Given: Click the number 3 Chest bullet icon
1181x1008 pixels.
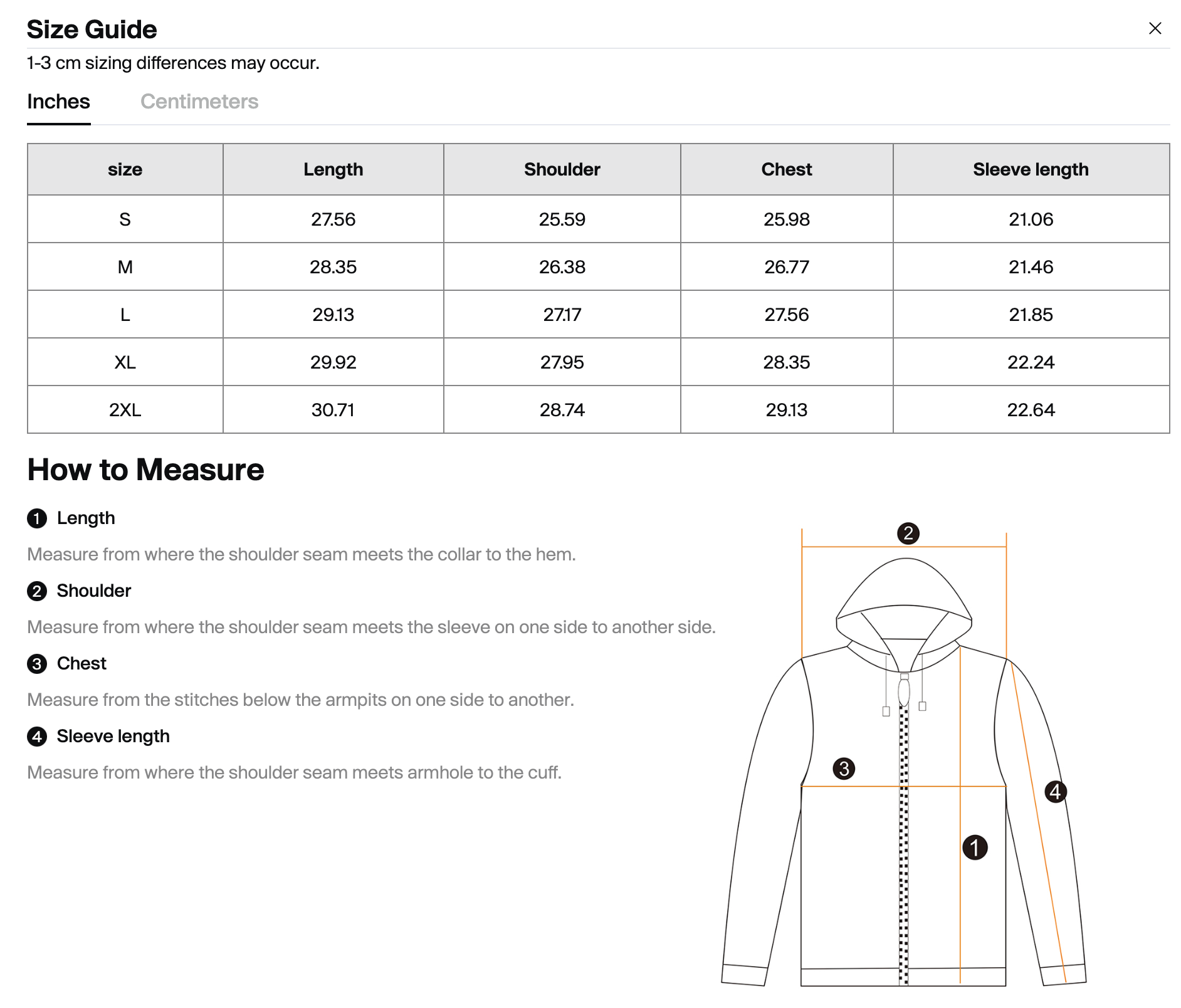Looking at the screenshot, I should (x=37, y=664).
